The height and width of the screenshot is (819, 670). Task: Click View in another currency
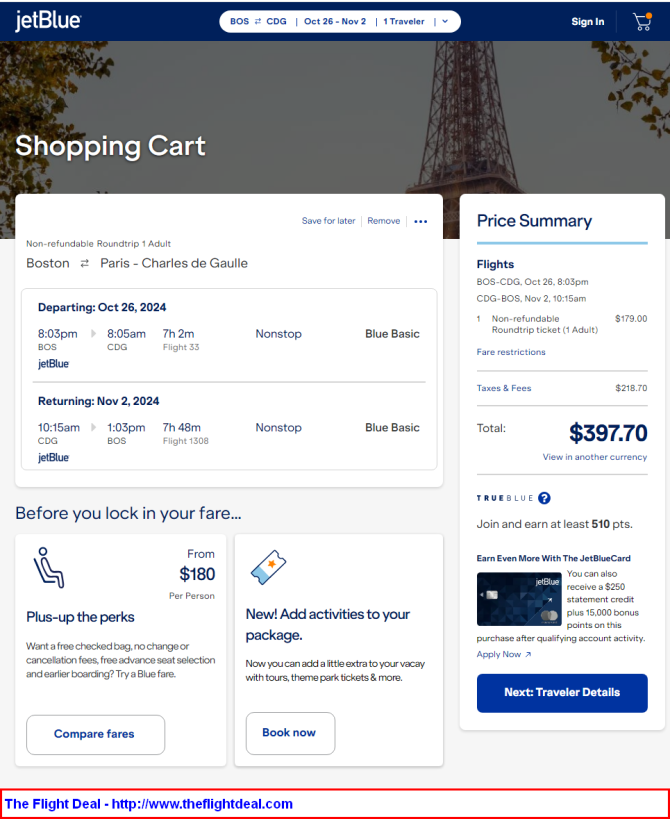595,457
